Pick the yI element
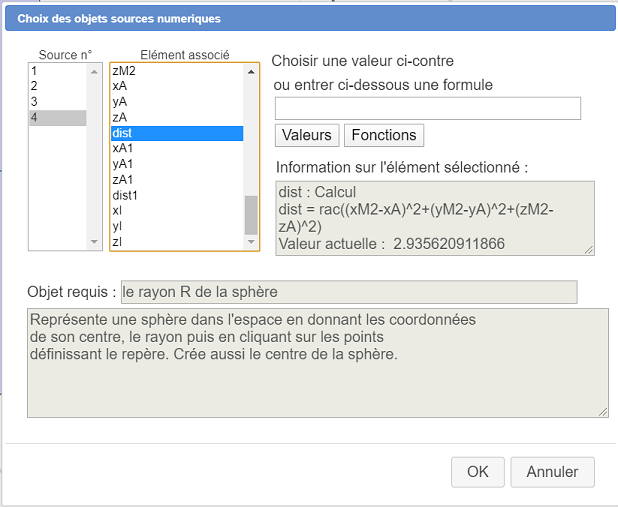 pyautogui.click(x=177, y=226)
